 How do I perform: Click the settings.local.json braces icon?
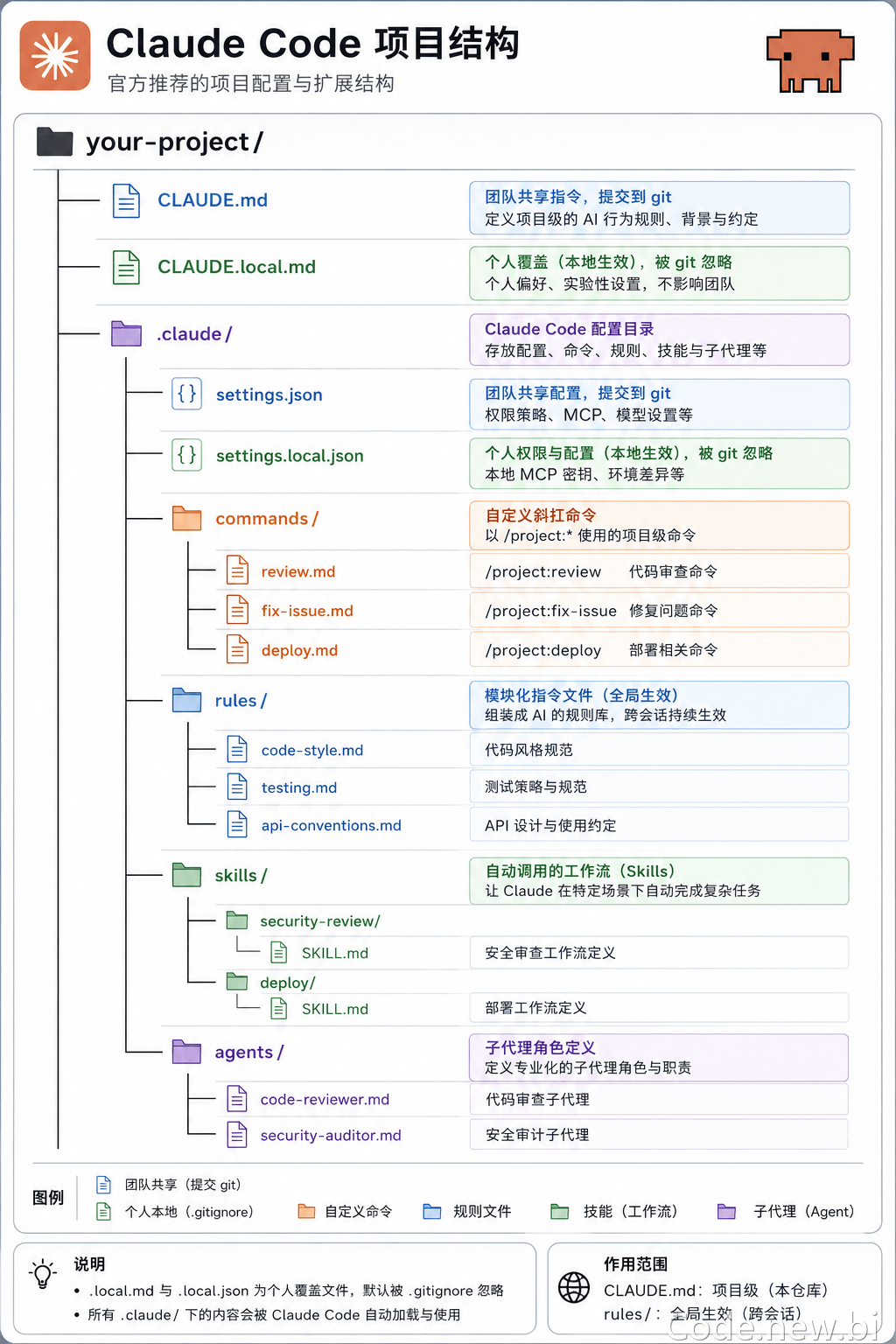tap(187, 455)
